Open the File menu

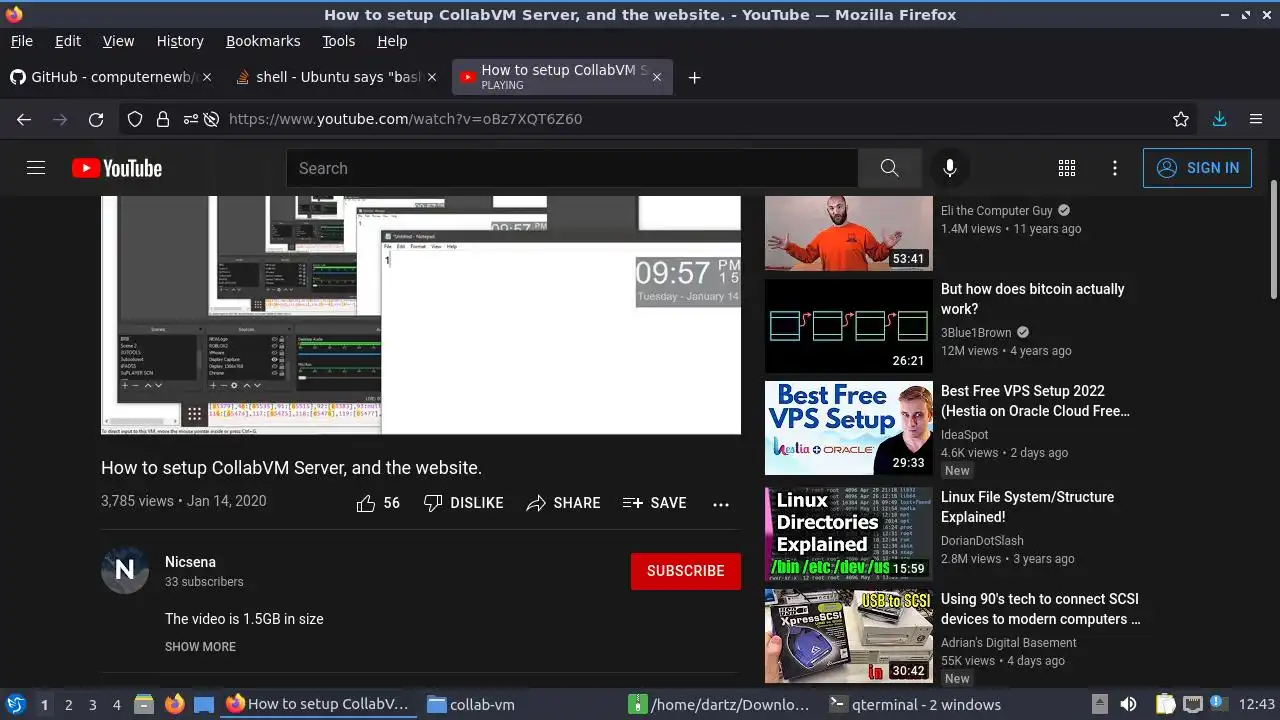(21, 41)
